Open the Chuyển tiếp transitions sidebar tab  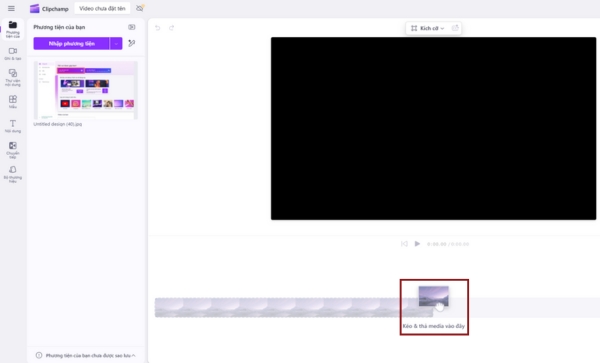coord(13,150)
